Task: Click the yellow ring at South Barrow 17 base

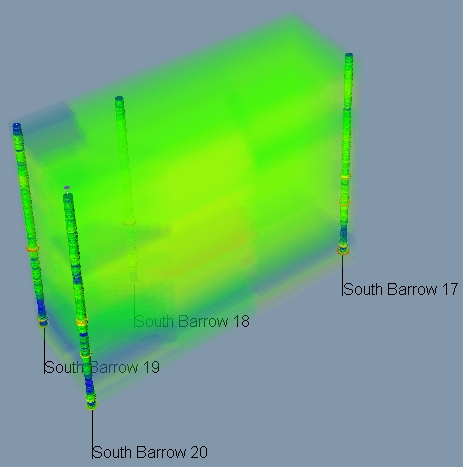Action: (x=343, y=250)
